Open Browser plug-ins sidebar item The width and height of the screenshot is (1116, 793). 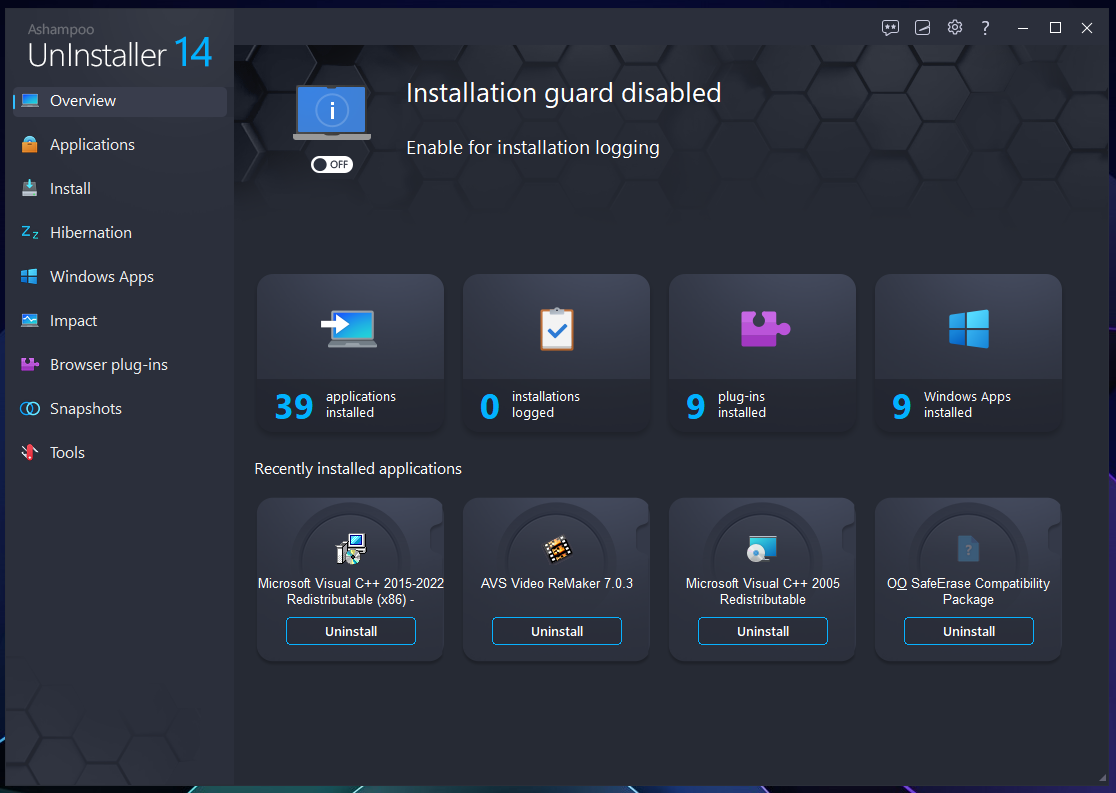(108, 365)
